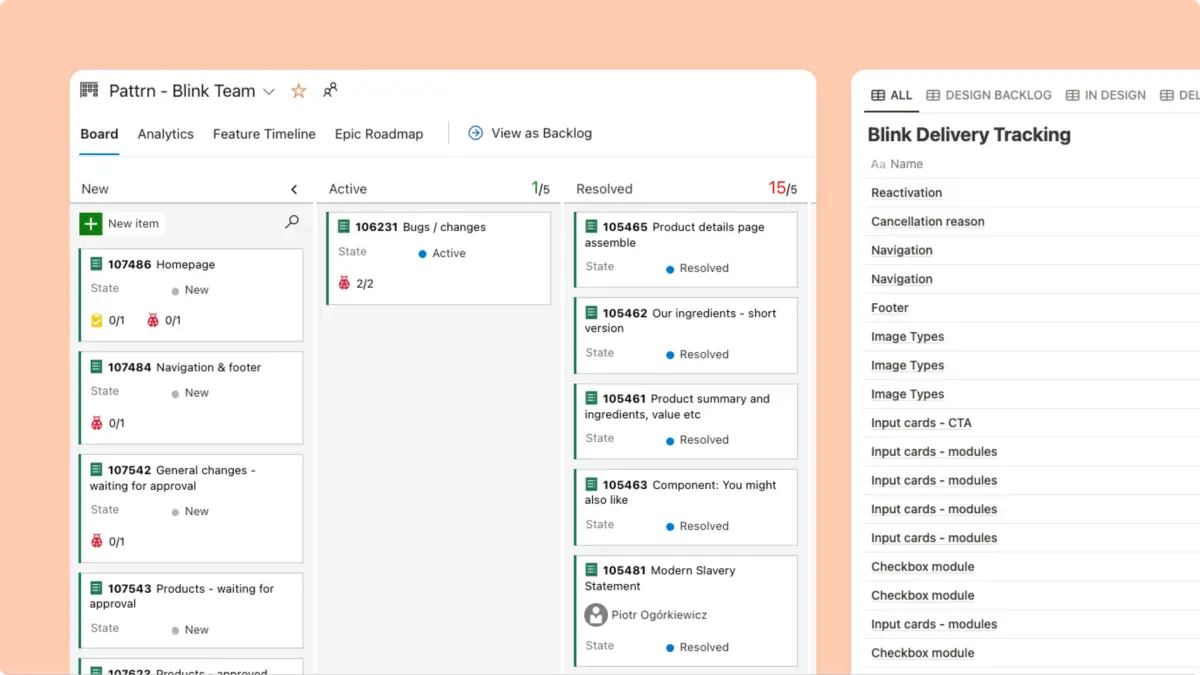Click the red bug icon on Homepage card
This screenshot has width=1200, height=675.
tap(153, 321)
